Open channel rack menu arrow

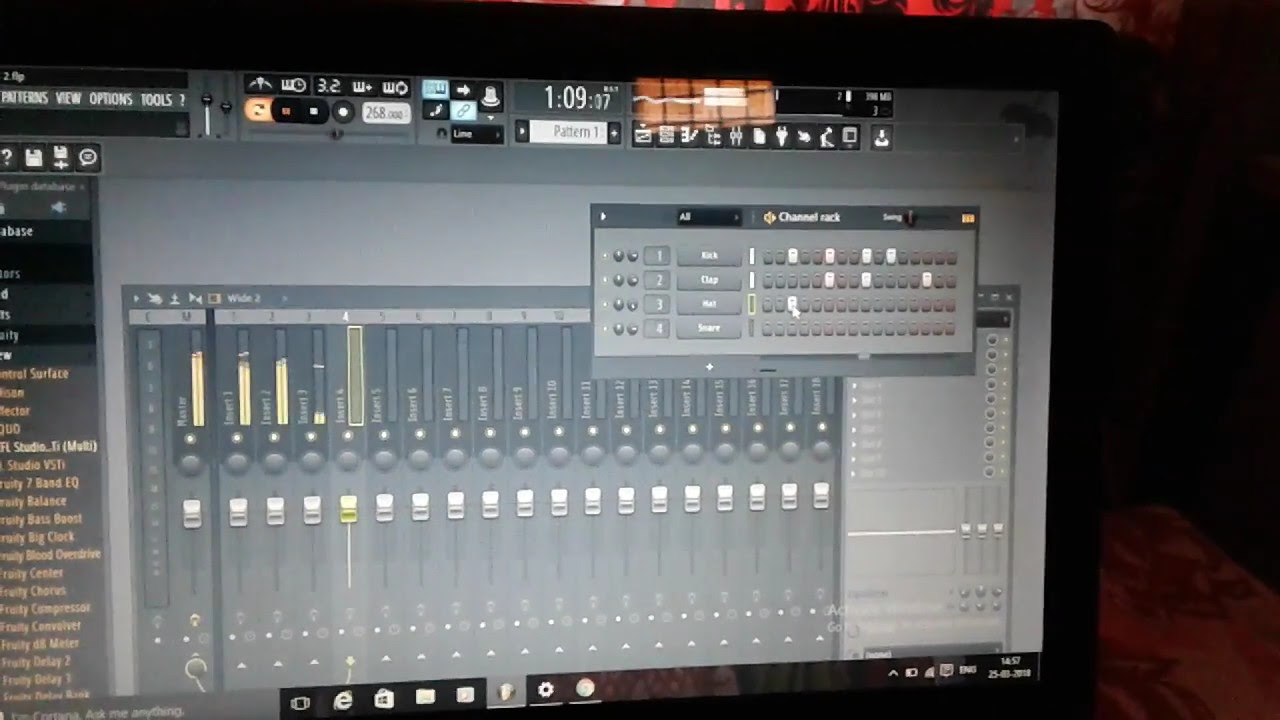(x=603, y=216)
